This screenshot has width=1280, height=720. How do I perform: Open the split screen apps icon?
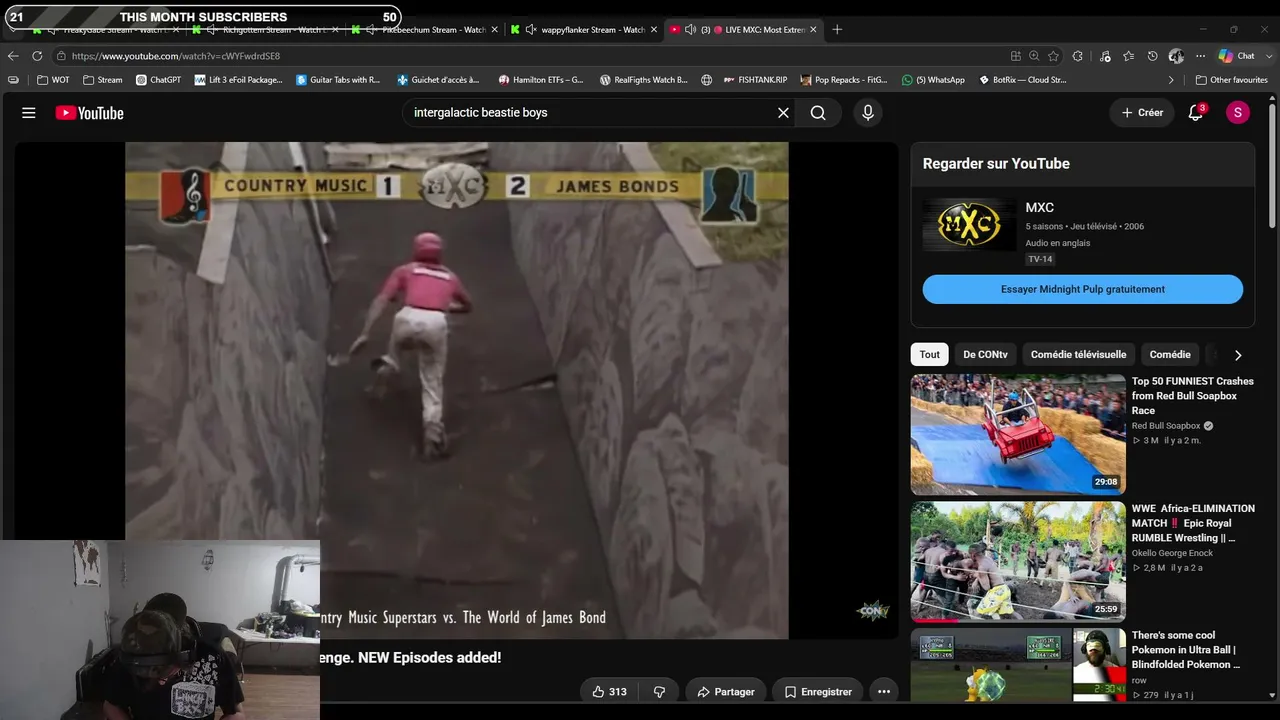(1016, 56)
